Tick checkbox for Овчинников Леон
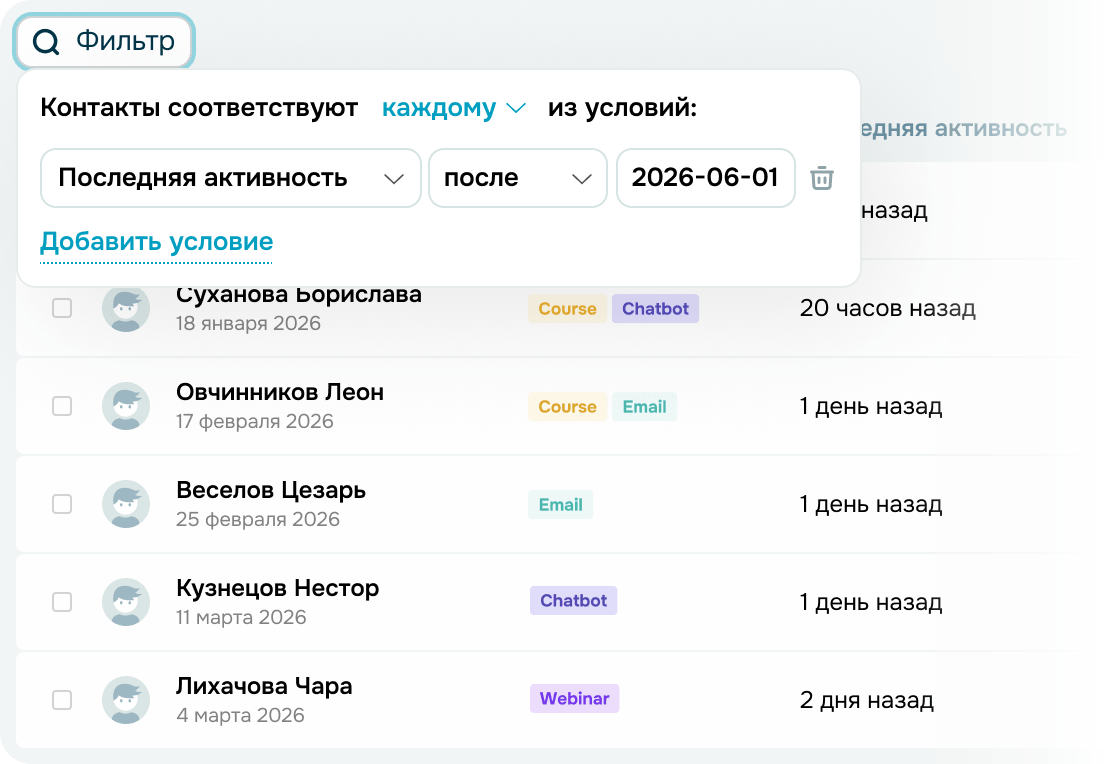 click(62, 406)
